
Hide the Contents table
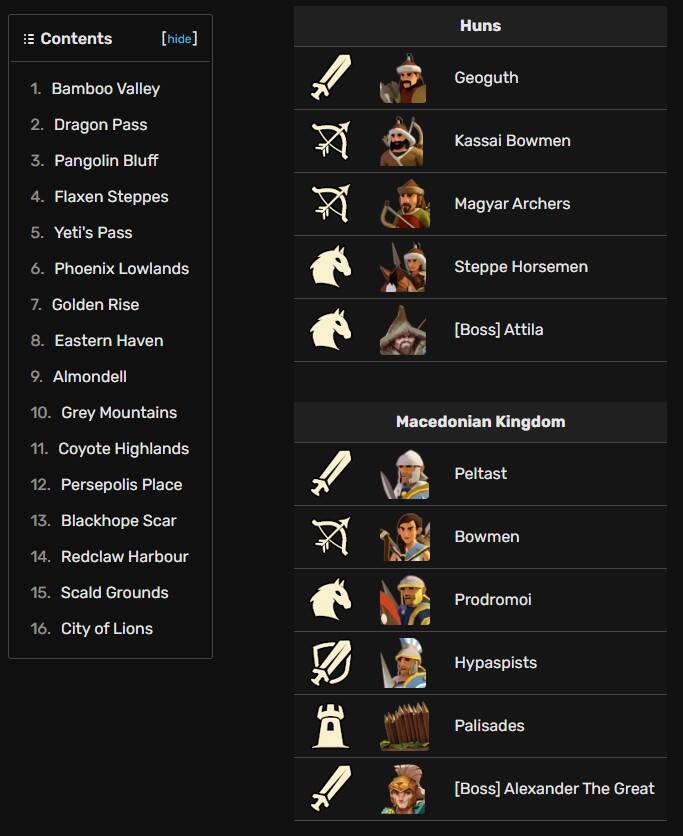point(179,39)
